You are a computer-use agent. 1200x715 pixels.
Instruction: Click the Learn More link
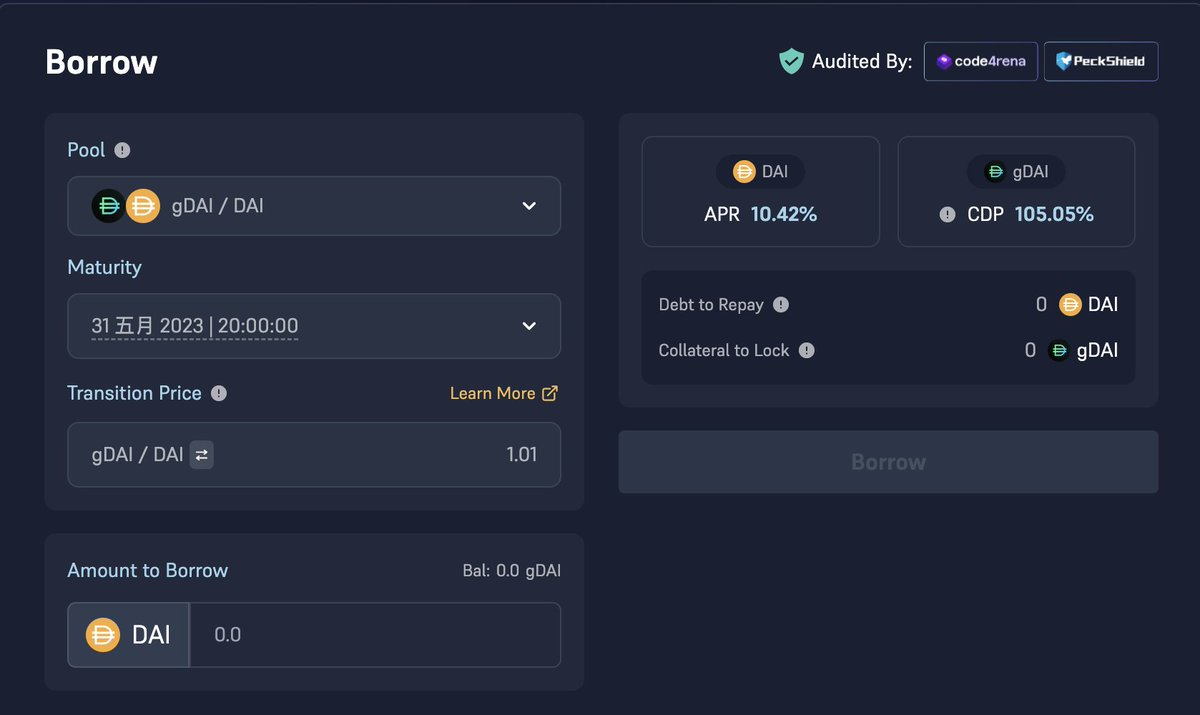492,393
